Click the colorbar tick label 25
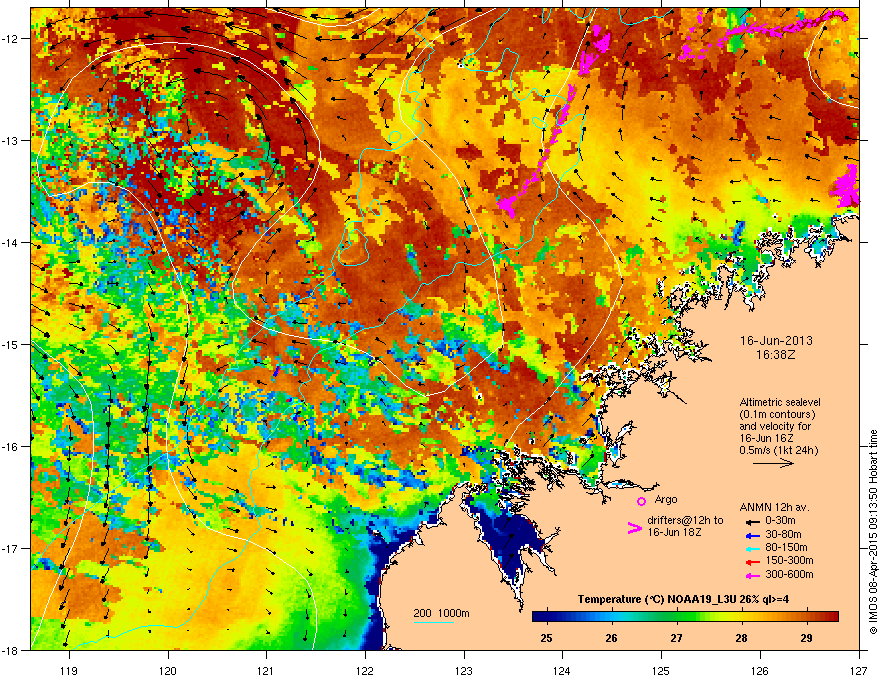This screenshot has width=880, height=680. click(546, 638)
